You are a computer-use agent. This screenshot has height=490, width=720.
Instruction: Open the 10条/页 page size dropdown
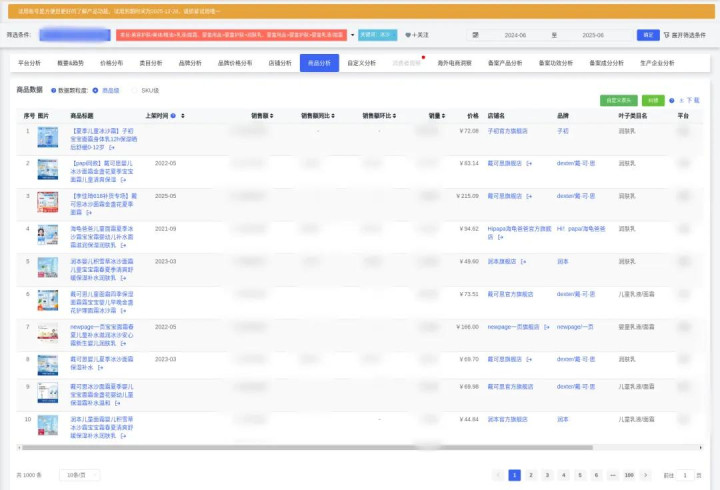coord(79,475)
